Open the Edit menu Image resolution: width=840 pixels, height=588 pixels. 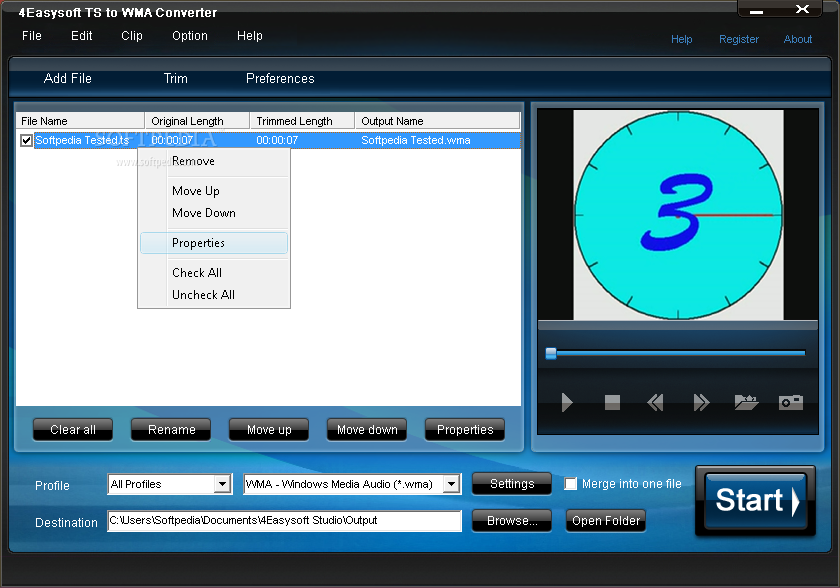(x=81, y=36)
